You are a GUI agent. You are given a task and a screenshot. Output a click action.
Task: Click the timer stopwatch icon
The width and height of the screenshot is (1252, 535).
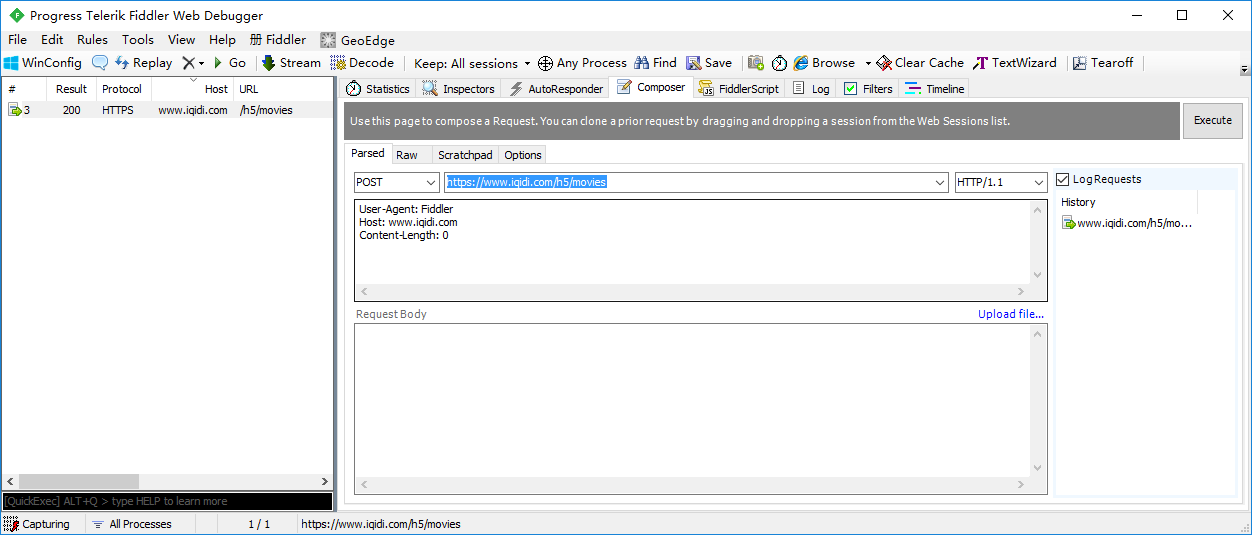[x=780, y=63]
